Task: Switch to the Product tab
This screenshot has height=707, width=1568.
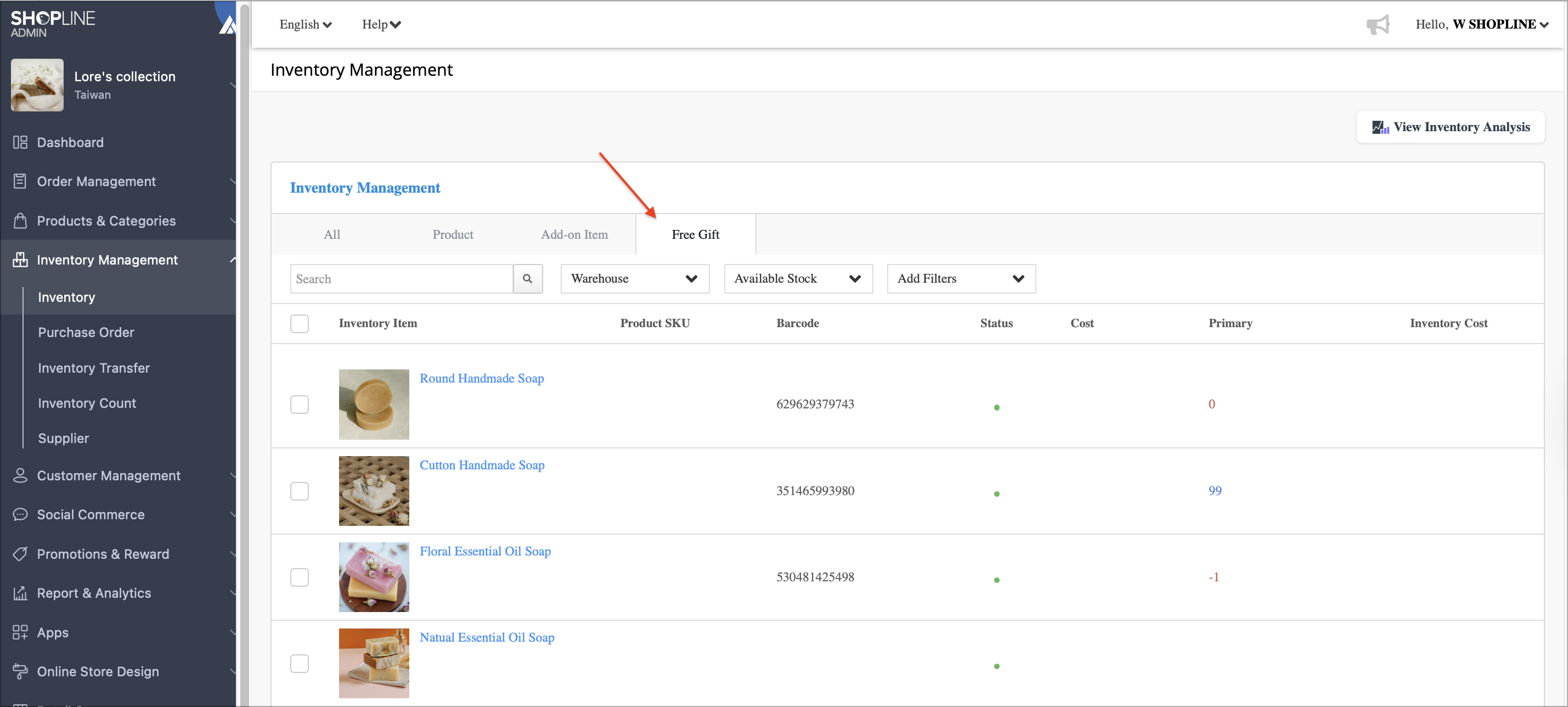Action: (453, 234)
